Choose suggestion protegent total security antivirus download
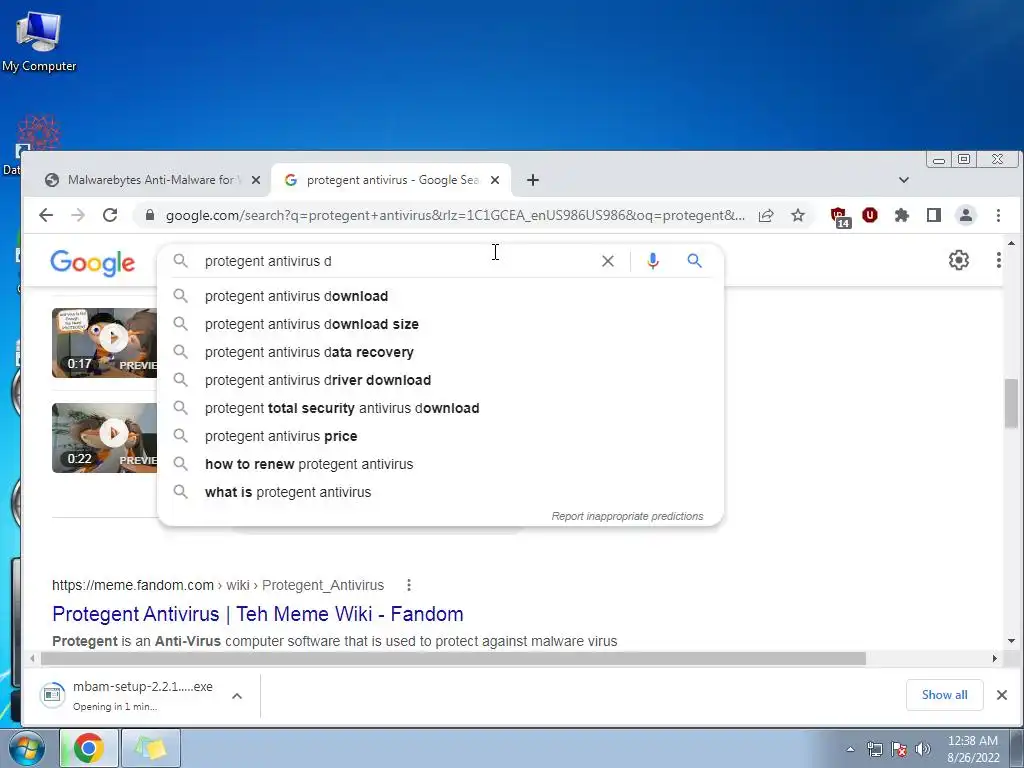This screenshot has width=1024, height=768. coord(441,408)
